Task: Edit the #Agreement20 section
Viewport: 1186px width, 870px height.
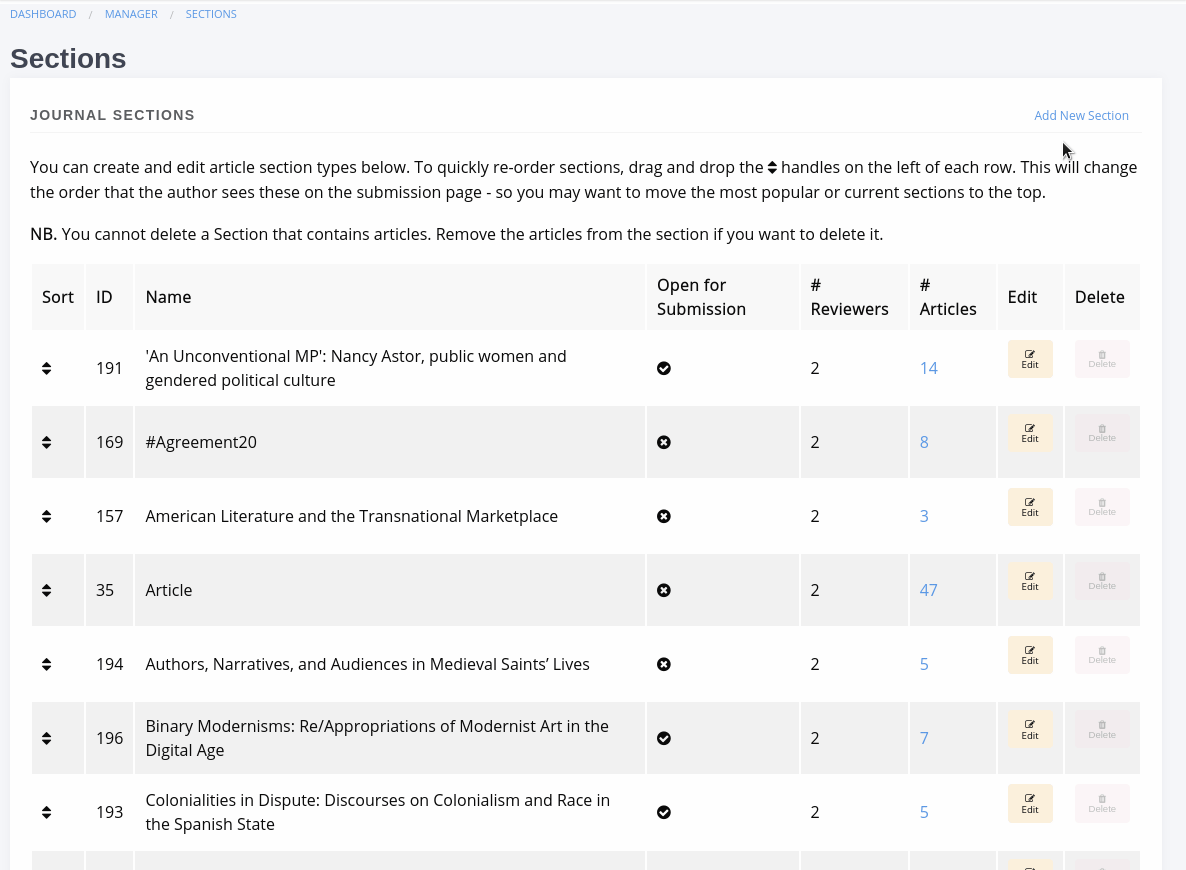Action: (1029, 433)
